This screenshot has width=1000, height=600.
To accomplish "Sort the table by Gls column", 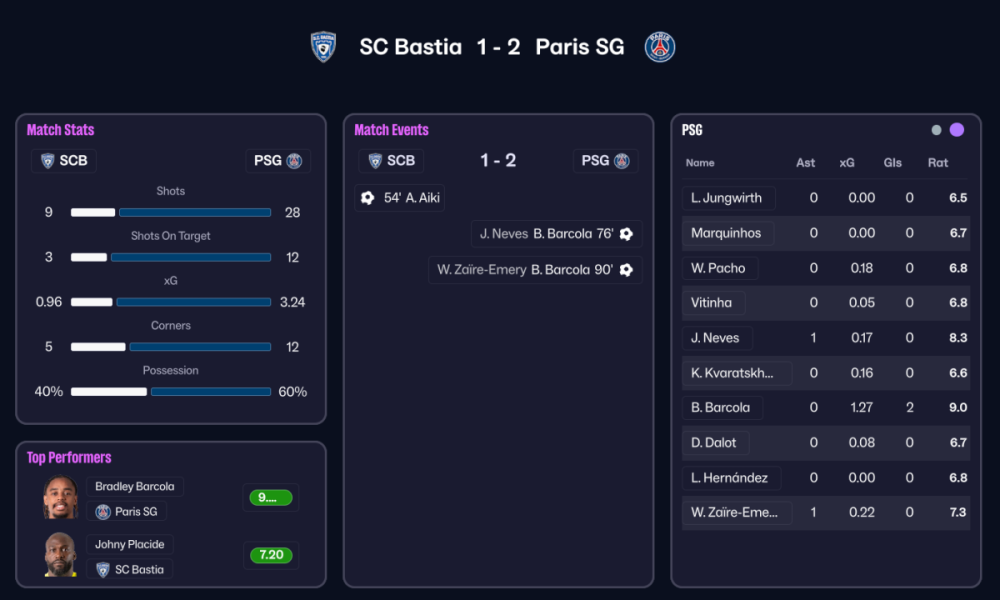I will [x=893, y=163].
